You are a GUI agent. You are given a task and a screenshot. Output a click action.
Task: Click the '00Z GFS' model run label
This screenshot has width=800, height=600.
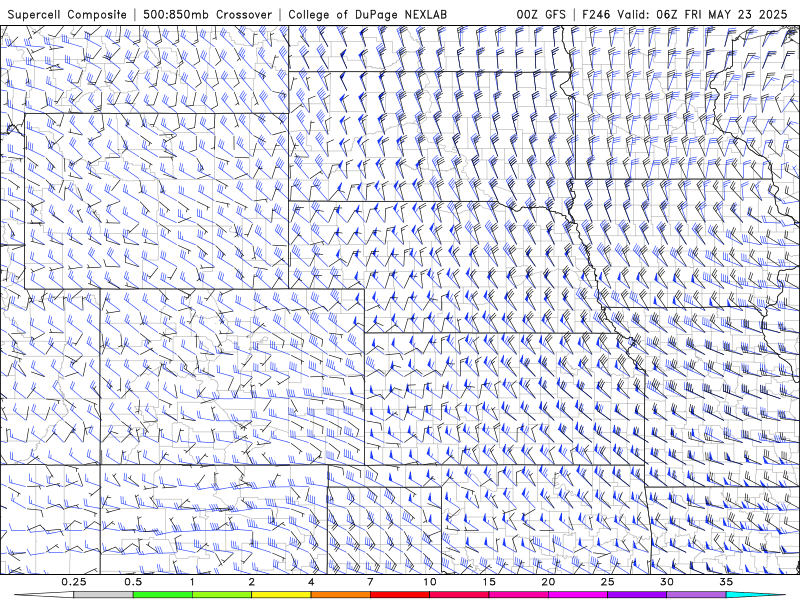(x=541, y=14)
